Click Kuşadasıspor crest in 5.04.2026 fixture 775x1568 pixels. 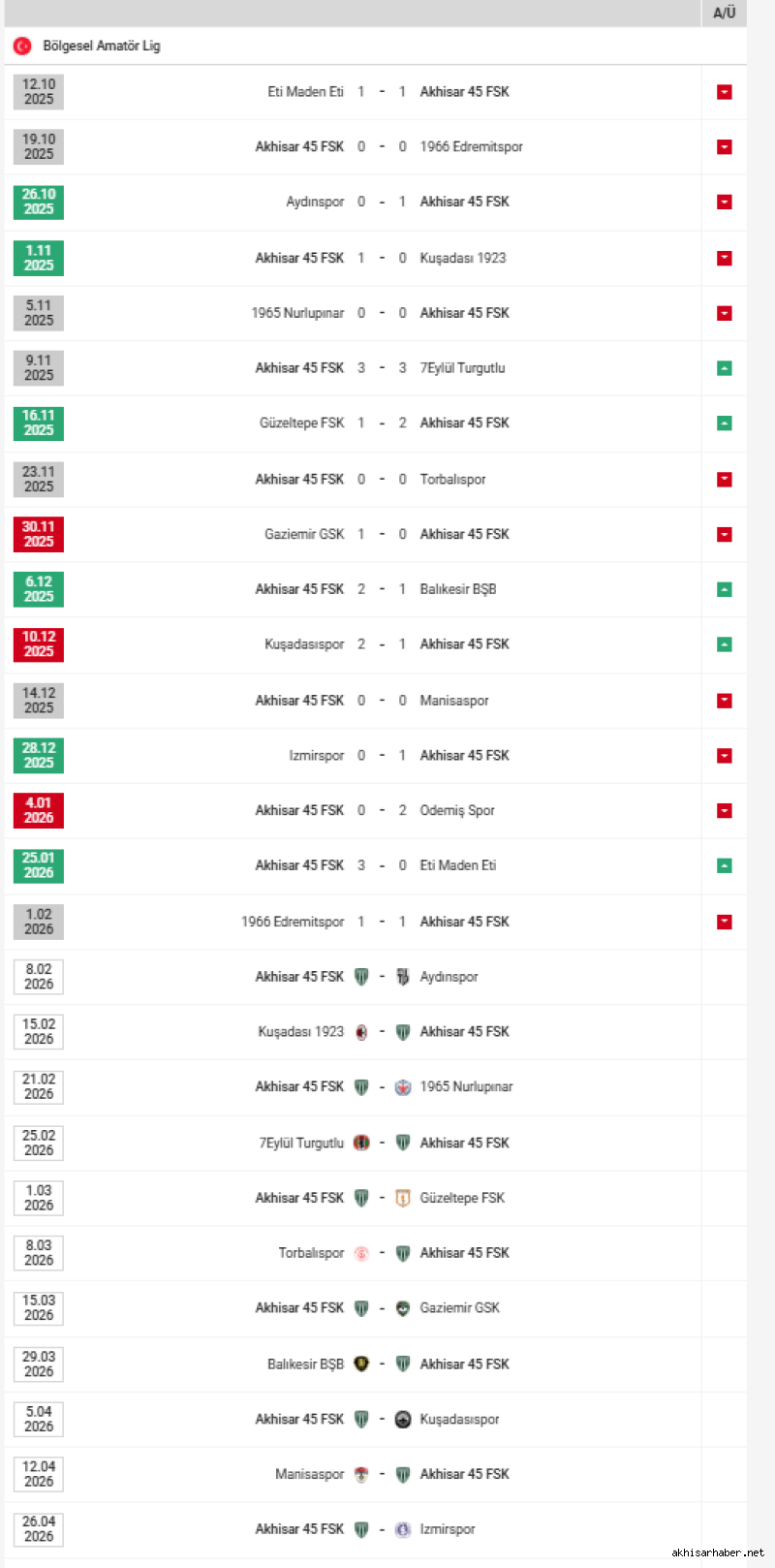point(403,1419)
